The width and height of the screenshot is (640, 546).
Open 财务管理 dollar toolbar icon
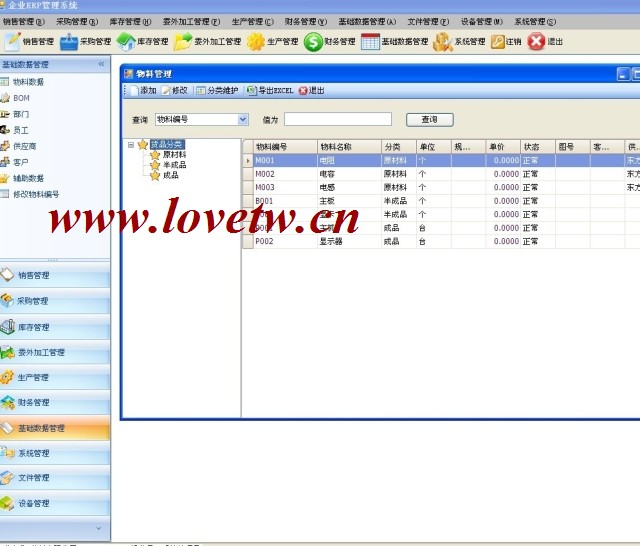point(313,42)
